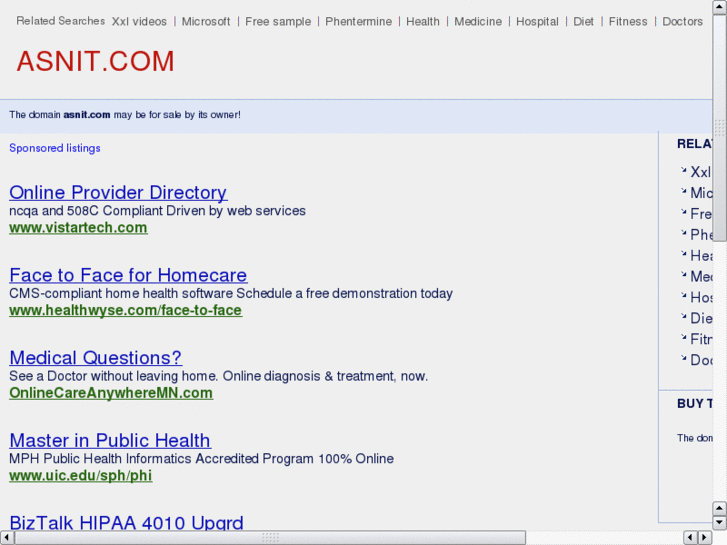The height and width of the screenshot is (545, 727).
Task: Open the Free sample related search
Action: pos(278,21)
